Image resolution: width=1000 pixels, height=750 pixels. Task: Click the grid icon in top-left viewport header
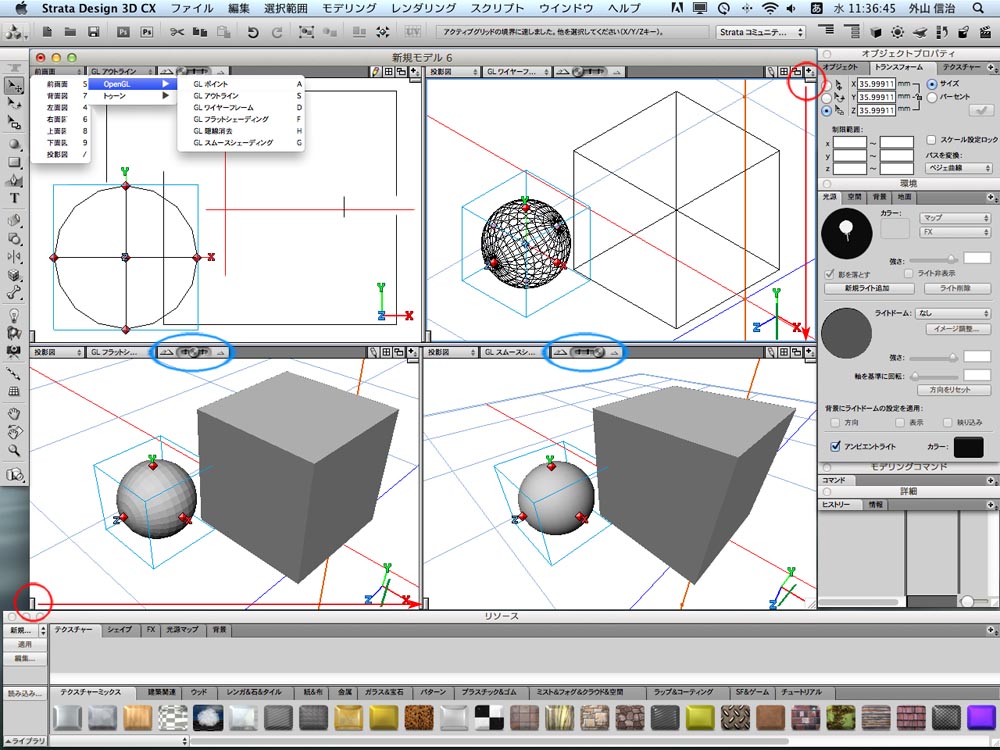coord(388,71)
